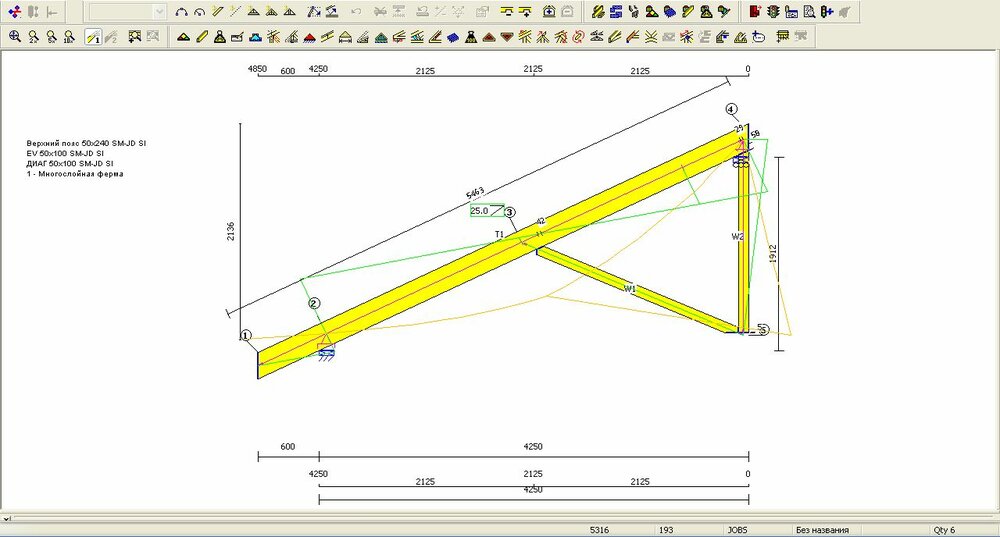Click node marker 1 at truss heel
This screenshot has height=537, width=1000.
pyautogui.click(x=246, y=335)
